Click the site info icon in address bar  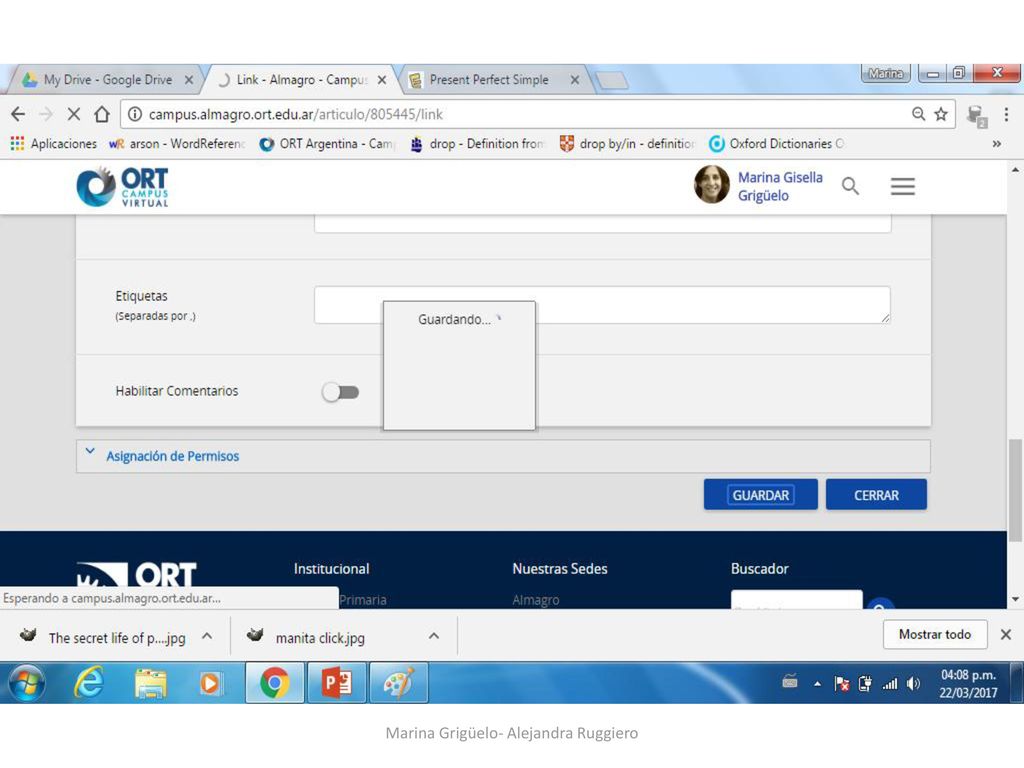point(135,114)
